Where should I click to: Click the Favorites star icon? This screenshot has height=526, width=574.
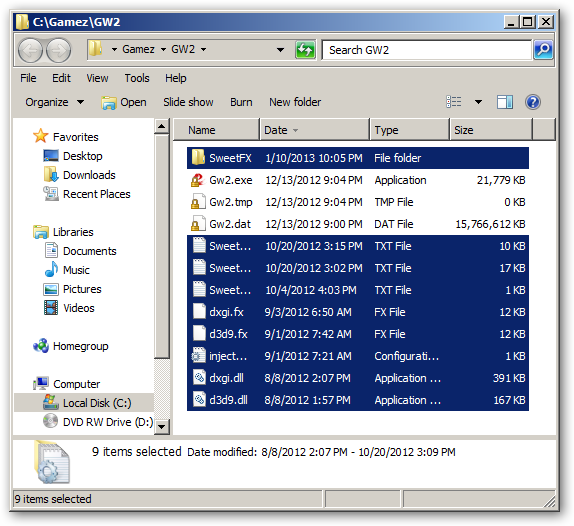[40, 136]
